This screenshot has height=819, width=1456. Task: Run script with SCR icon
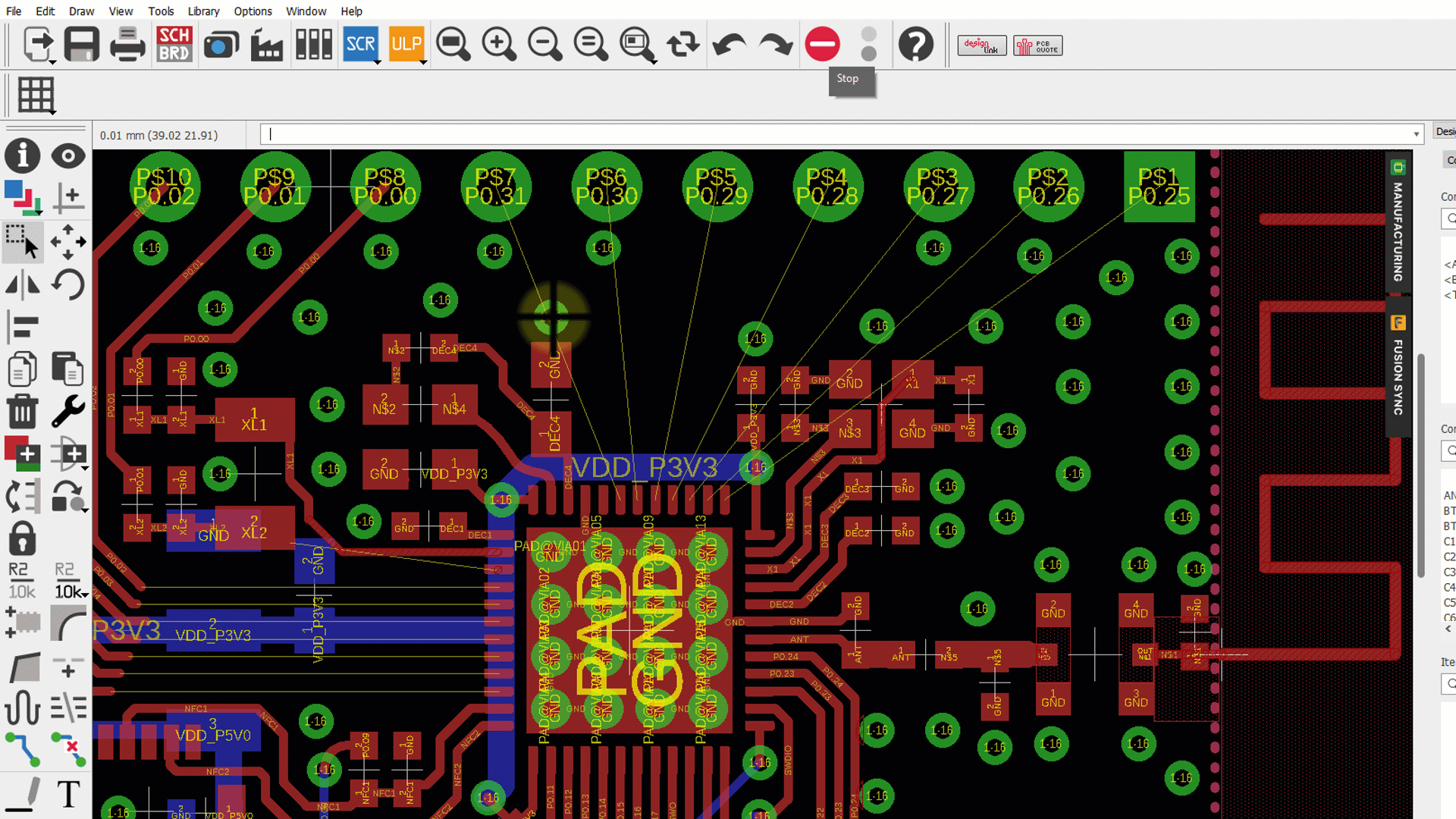(x=361, y=44)
